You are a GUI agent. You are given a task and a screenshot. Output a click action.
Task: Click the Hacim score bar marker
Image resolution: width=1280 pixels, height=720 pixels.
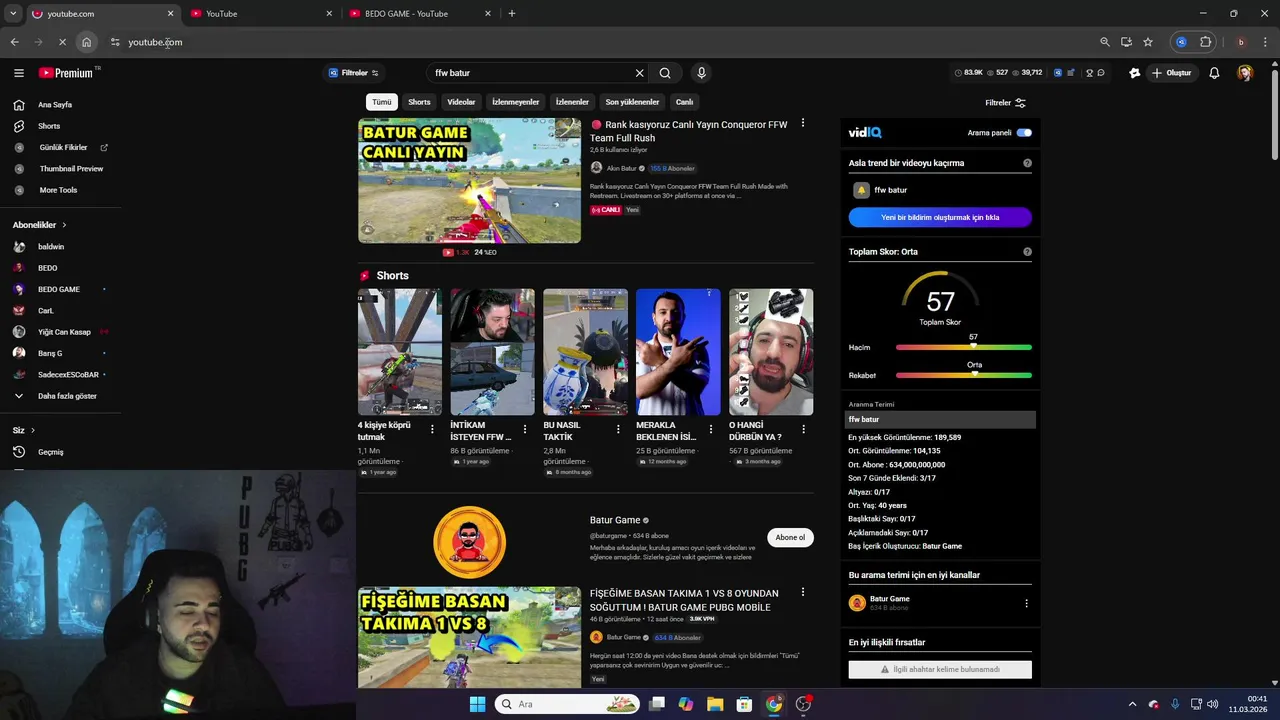(x=973, y=347)
